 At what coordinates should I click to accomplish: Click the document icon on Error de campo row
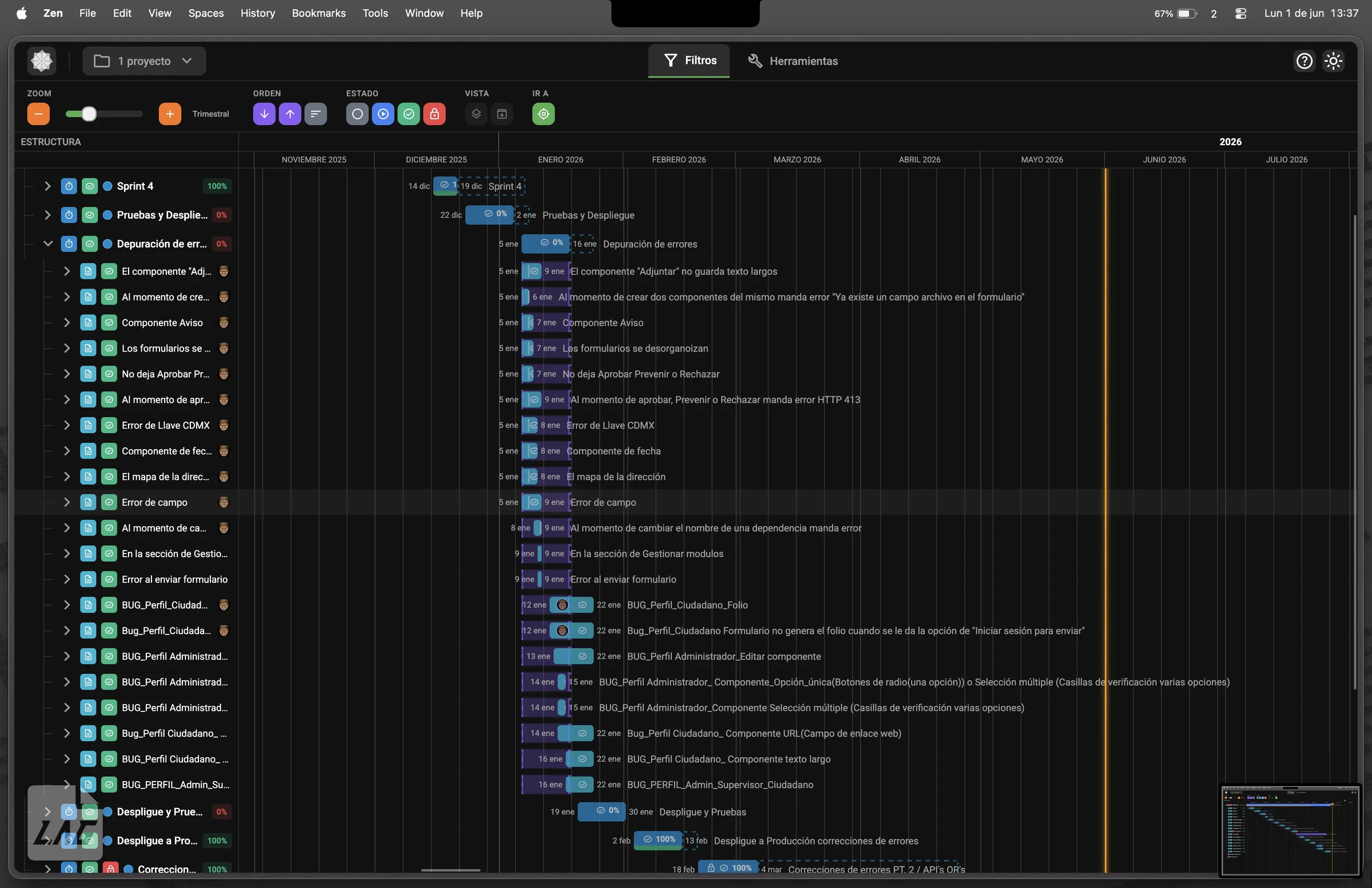click(88, 502)
